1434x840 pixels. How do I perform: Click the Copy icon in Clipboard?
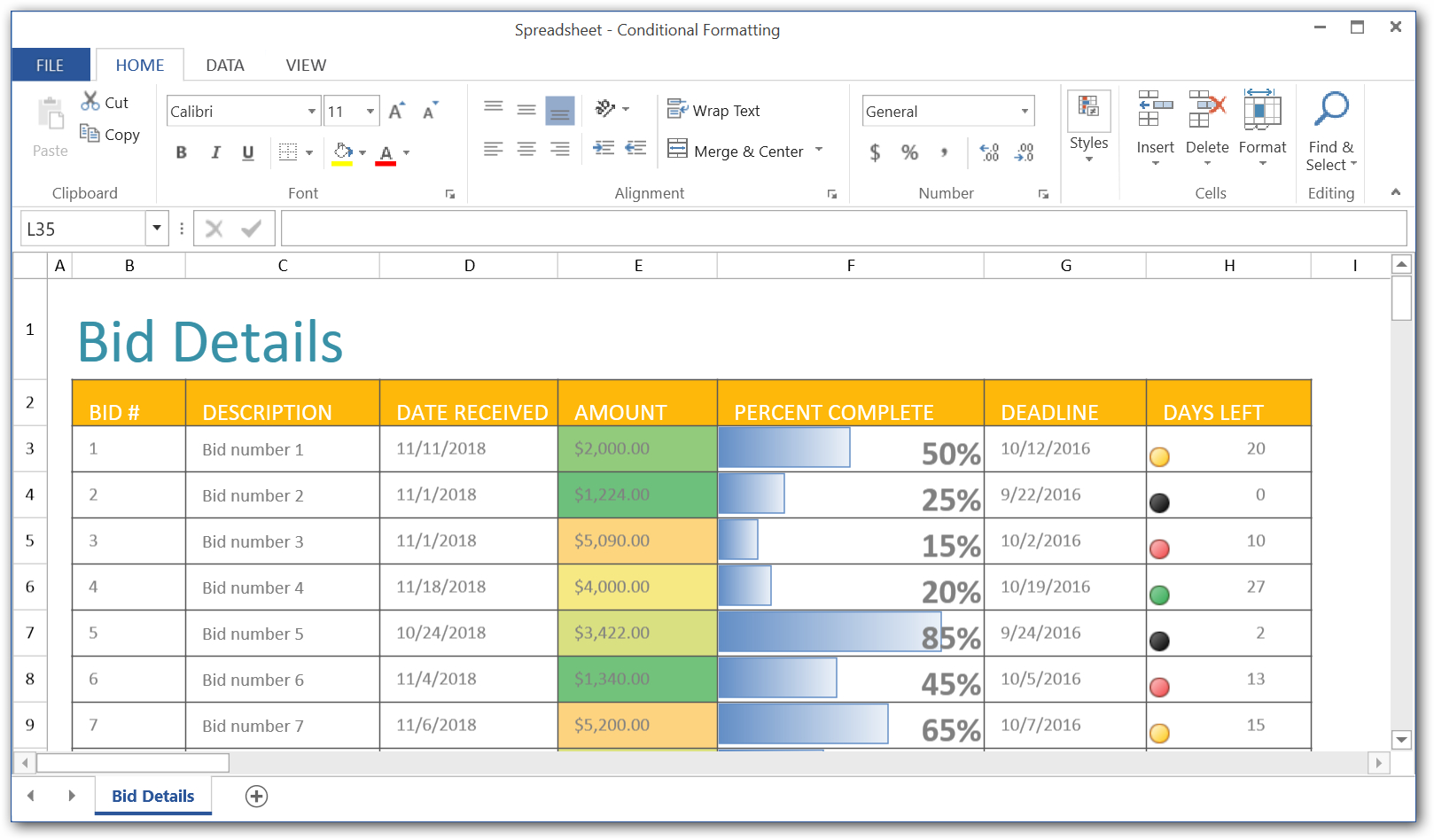click(90, 134)
